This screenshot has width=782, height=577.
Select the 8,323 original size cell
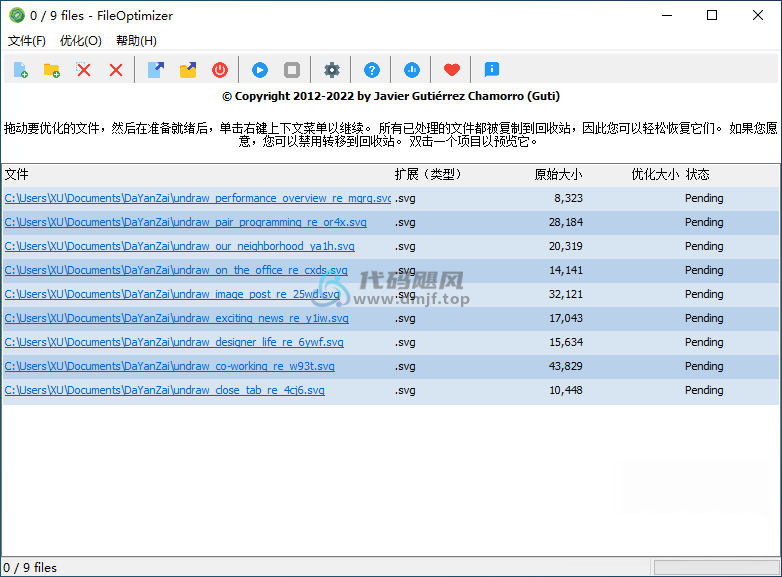pos(568,198)
